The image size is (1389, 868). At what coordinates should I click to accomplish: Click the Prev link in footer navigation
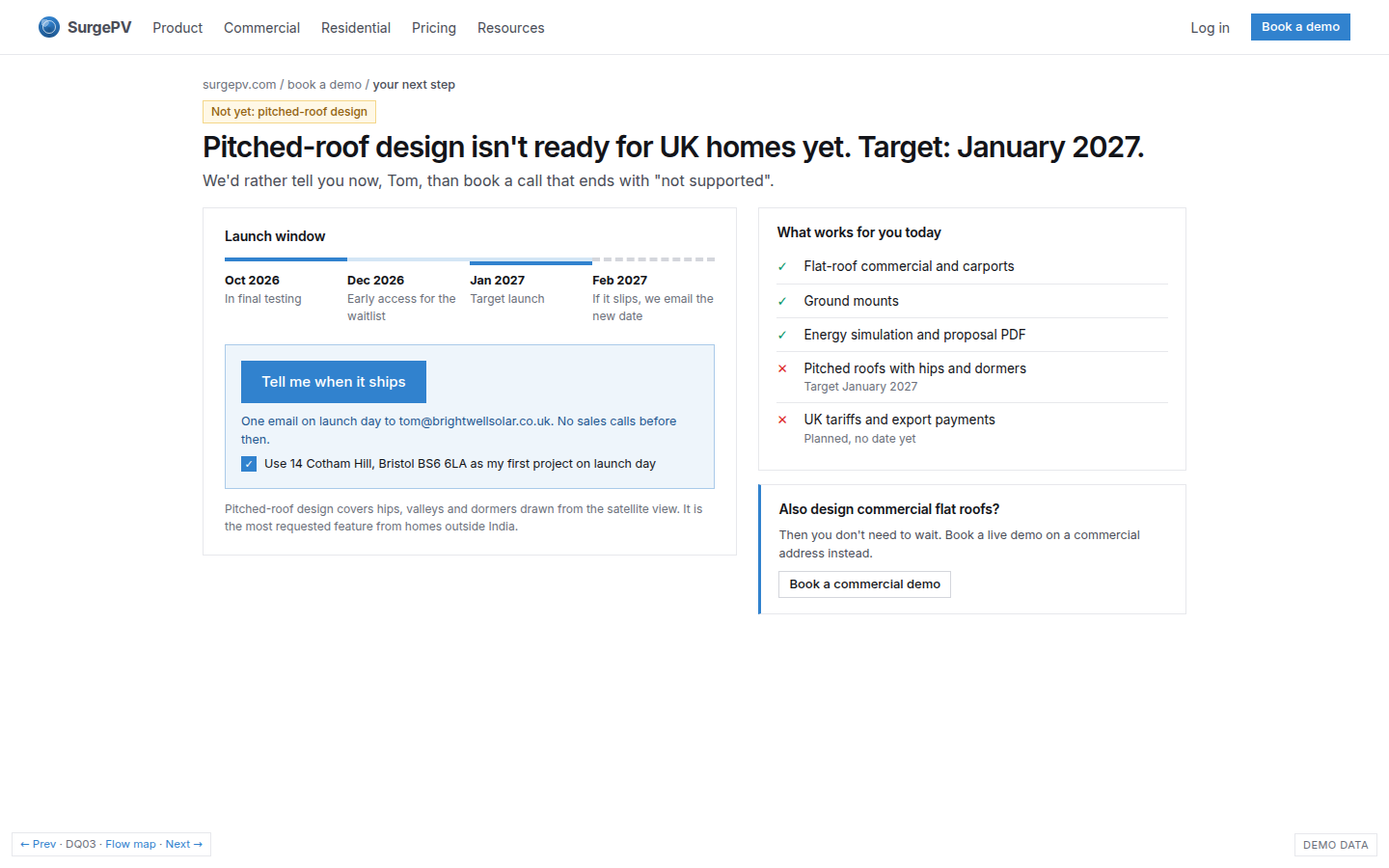coord(39,844)
